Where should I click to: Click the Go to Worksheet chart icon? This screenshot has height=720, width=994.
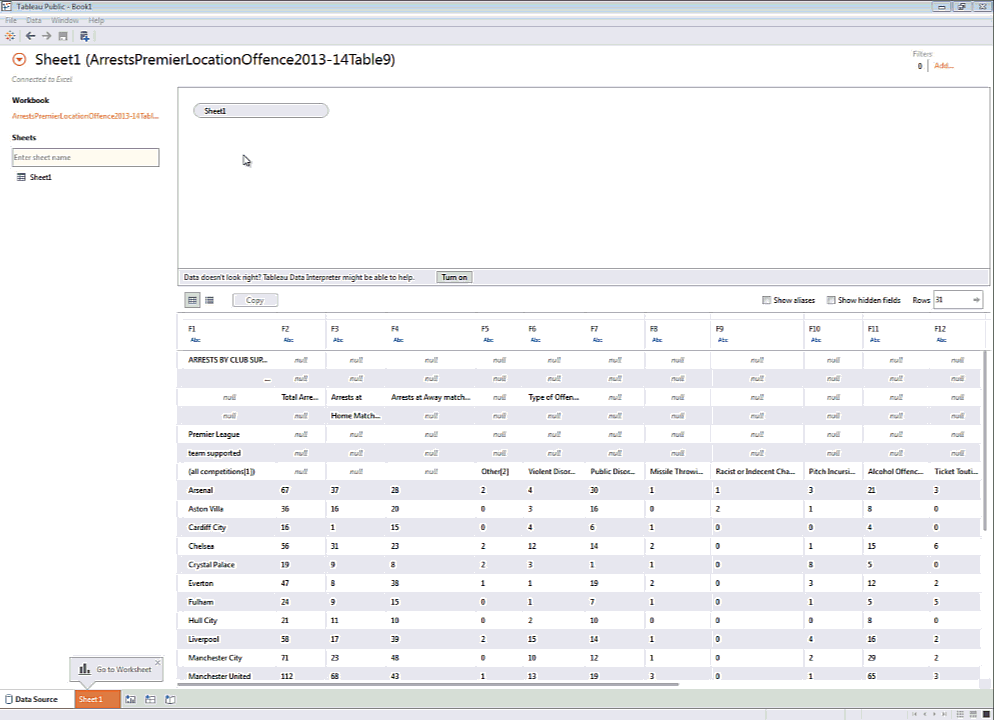click(x=84, y=669)
